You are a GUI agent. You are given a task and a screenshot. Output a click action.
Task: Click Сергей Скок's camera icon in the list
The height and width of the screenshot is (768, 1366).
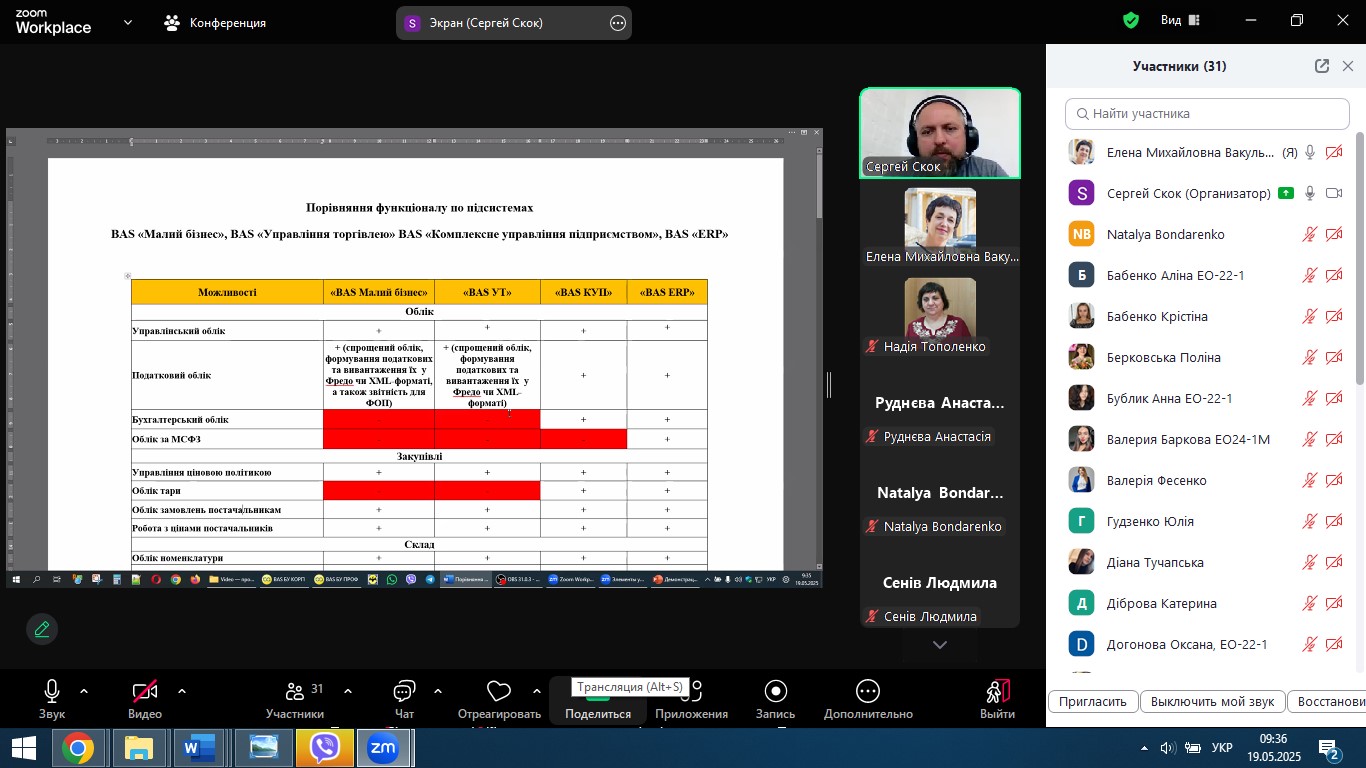pyautogui.click(x=1334, y=194)
